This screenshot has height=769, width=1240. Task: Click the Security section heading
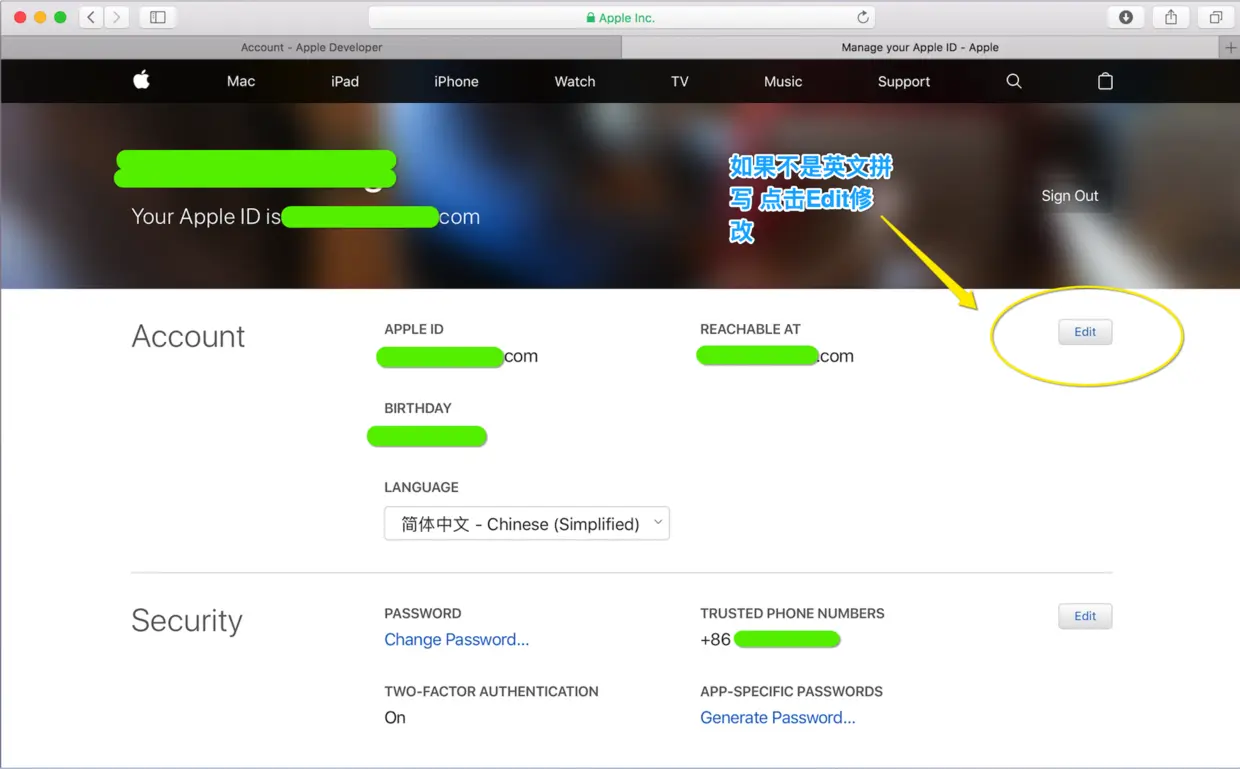pyautogui.click(x=187, y=621)
